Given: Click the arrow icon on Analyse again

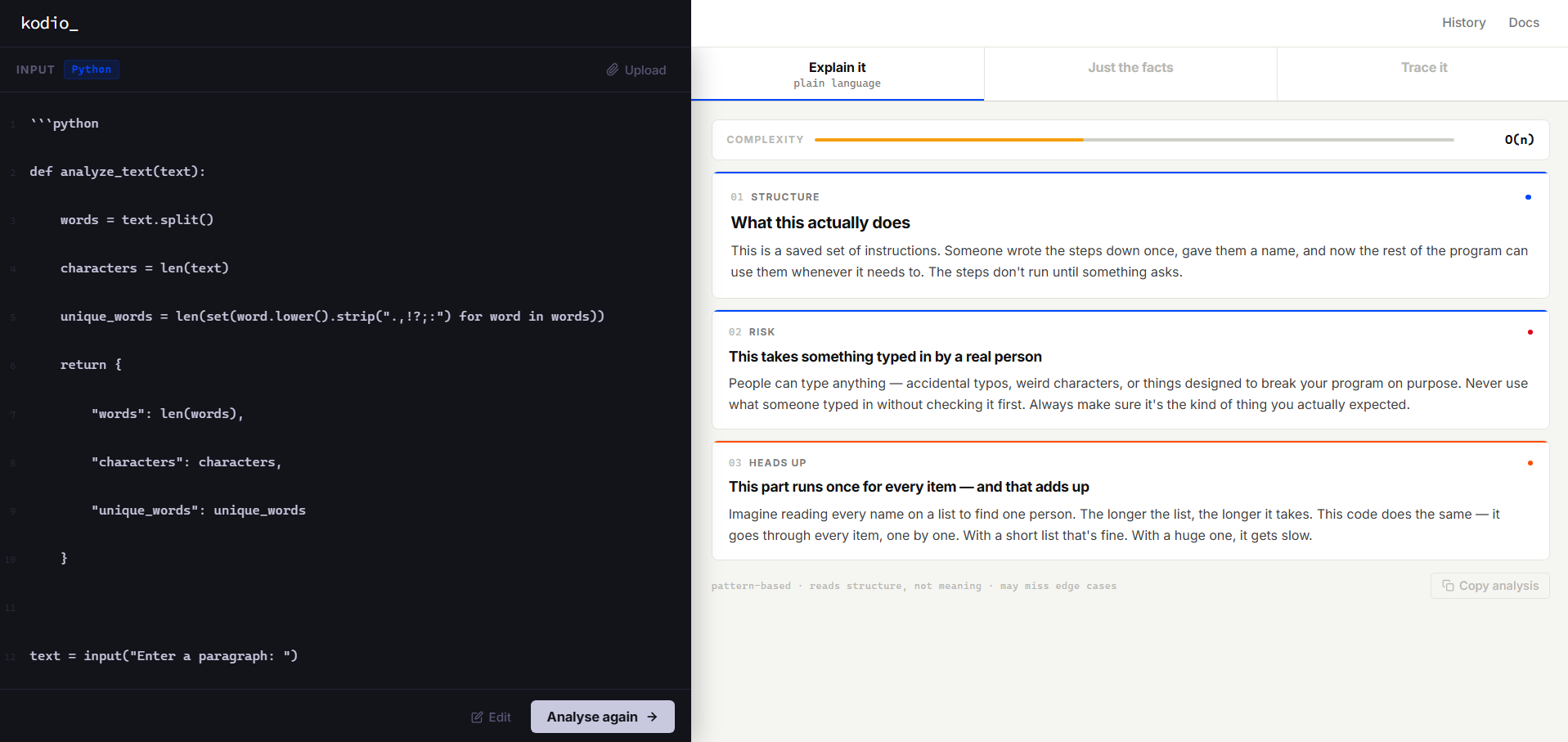Looking at the screenshot, I should (652, 717).
